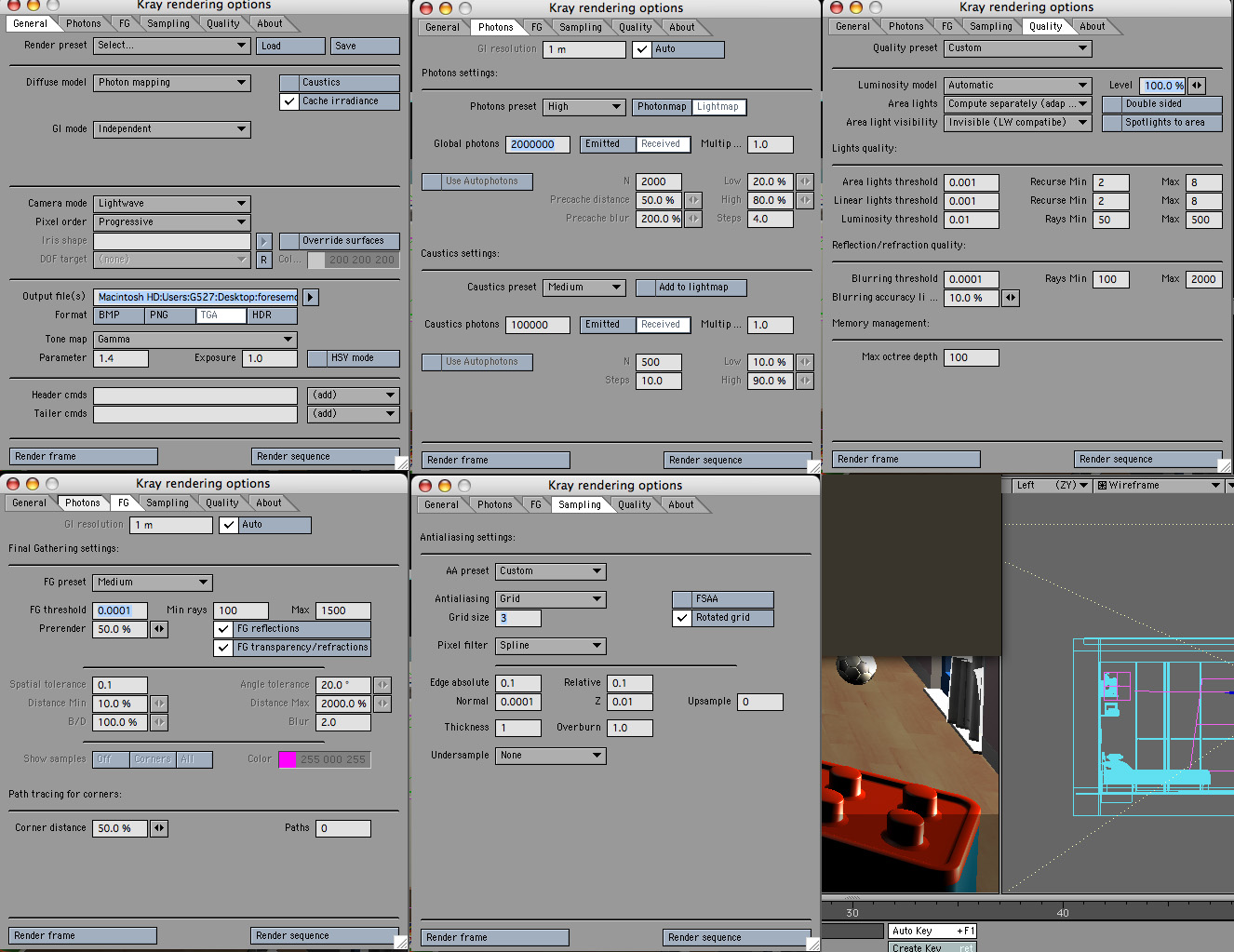The image size is (1234, 952).
Task: Click the stepper beside global photons High 80.0 %
Action: coord(805,200)
